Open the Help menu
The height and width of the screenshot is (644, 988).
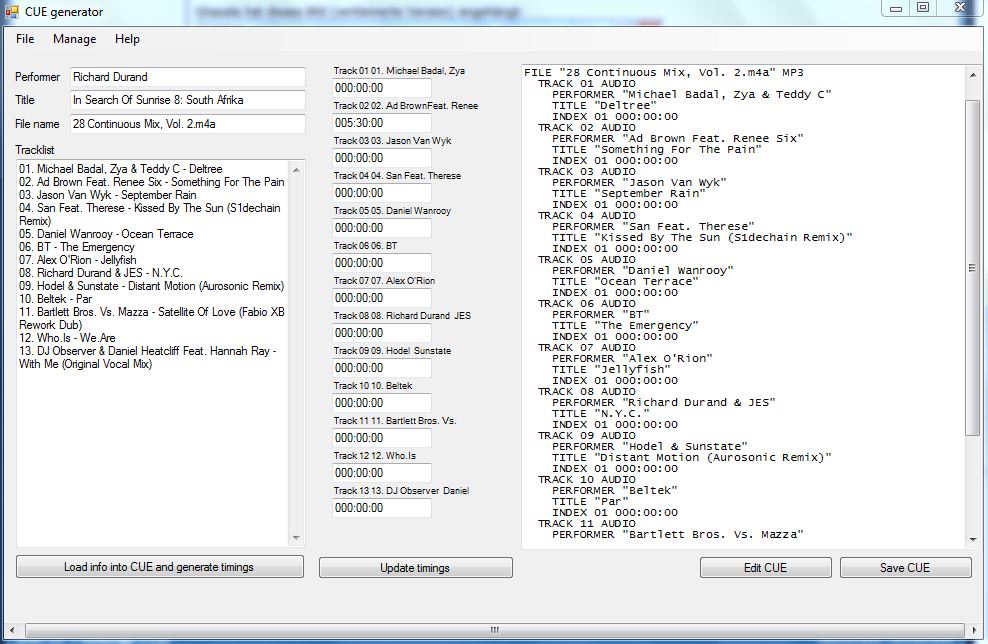127,39
